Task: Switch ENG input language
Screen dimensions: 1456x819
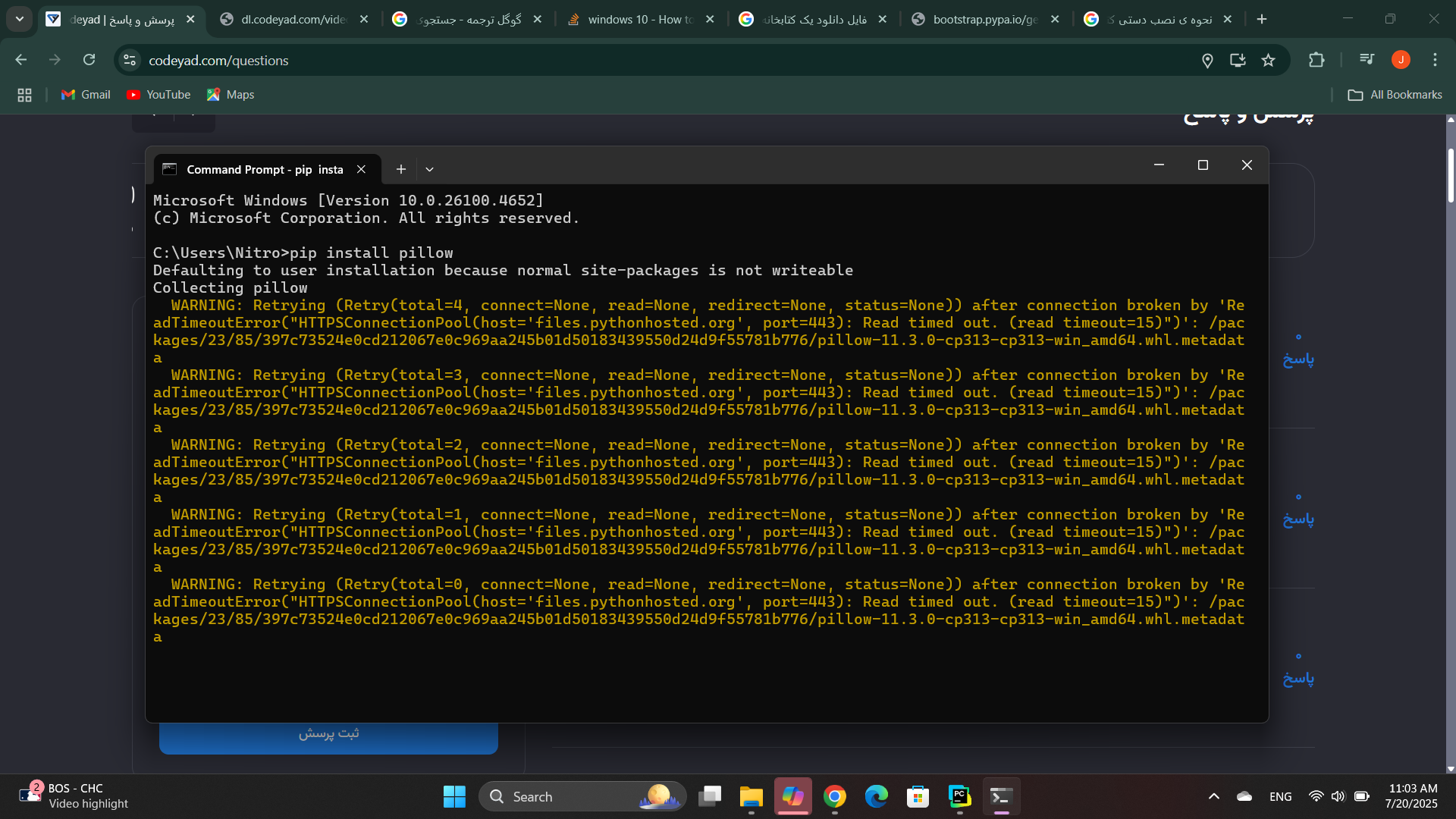Action: [1281, 796]
